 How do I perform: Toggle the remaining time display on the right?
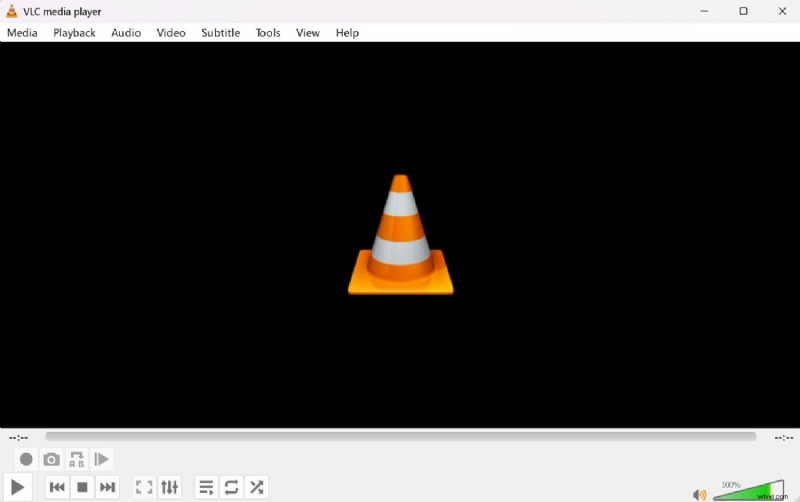[x=784, y=438]
